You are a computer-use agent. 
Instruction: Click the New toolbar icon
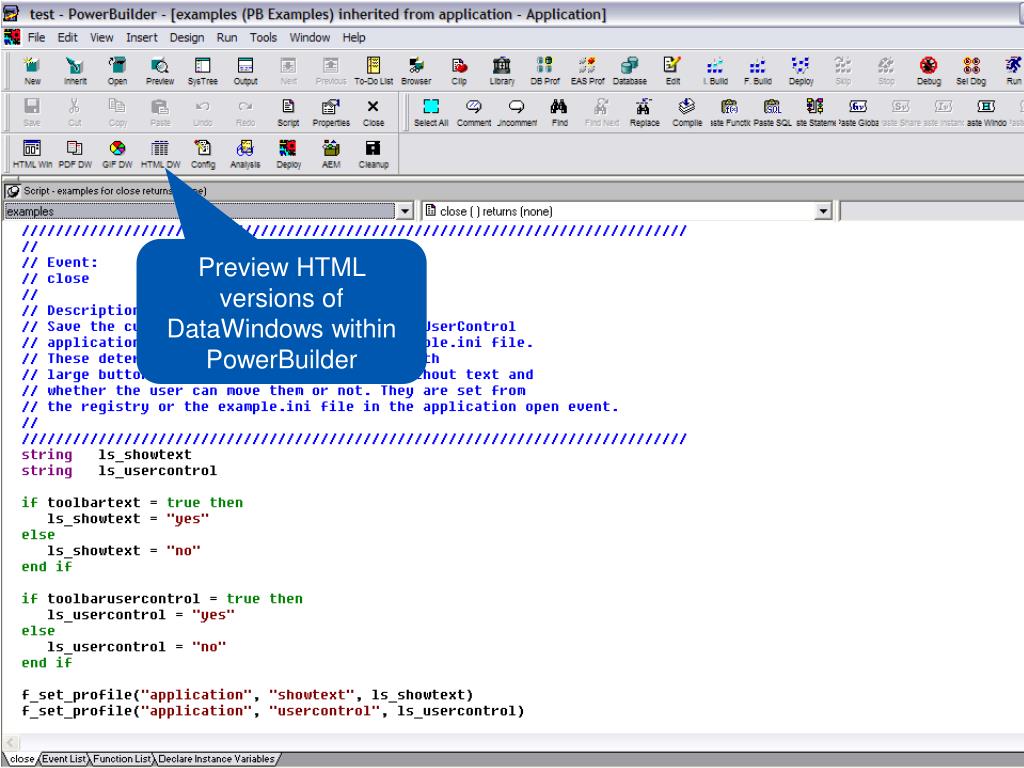[32, 71]
